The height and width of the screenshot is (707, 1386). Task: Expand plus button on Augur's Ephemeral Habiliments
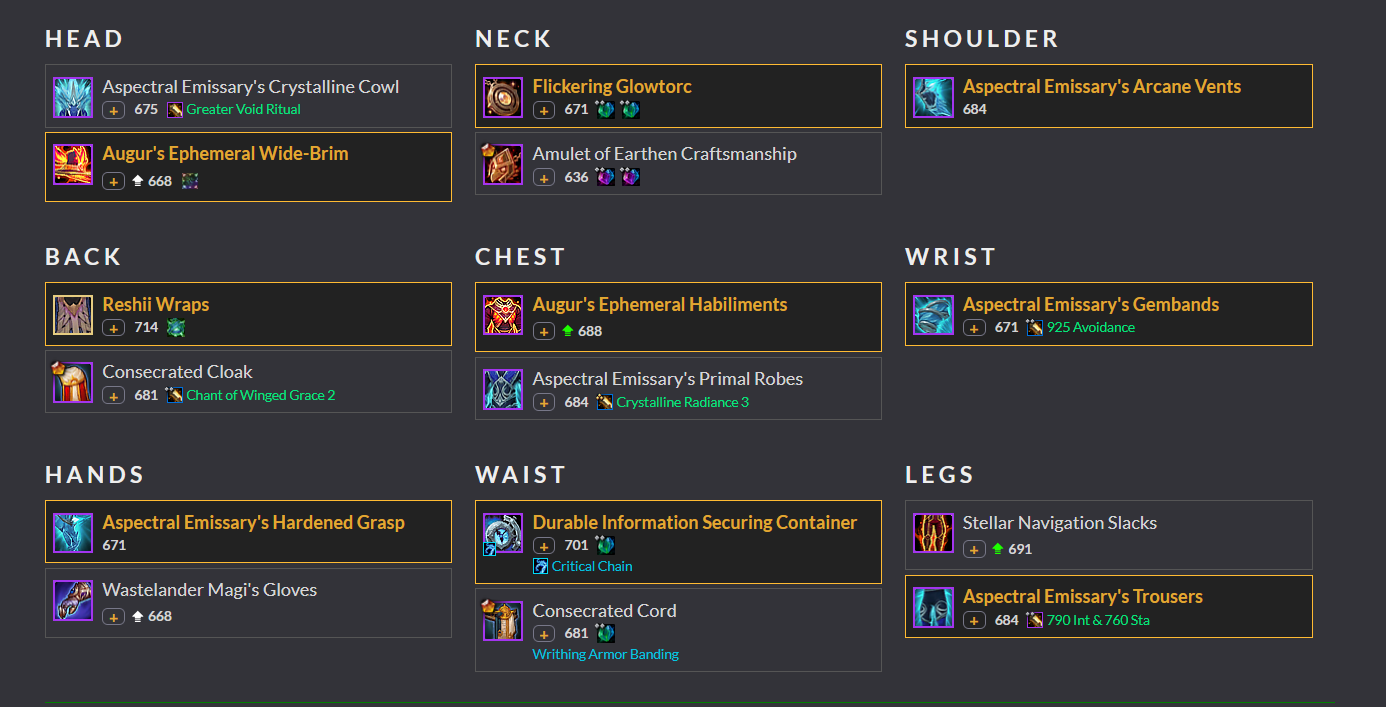point(544,331)
